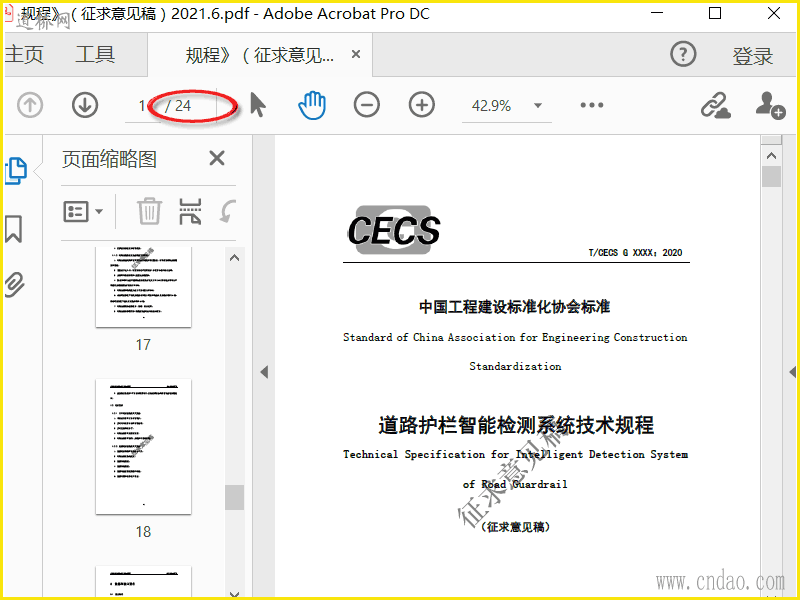Viewport: 800px width, 600px height.
Task: Toggle the page thumbnails sidebar icon
Action: click(x=16, y=170)
